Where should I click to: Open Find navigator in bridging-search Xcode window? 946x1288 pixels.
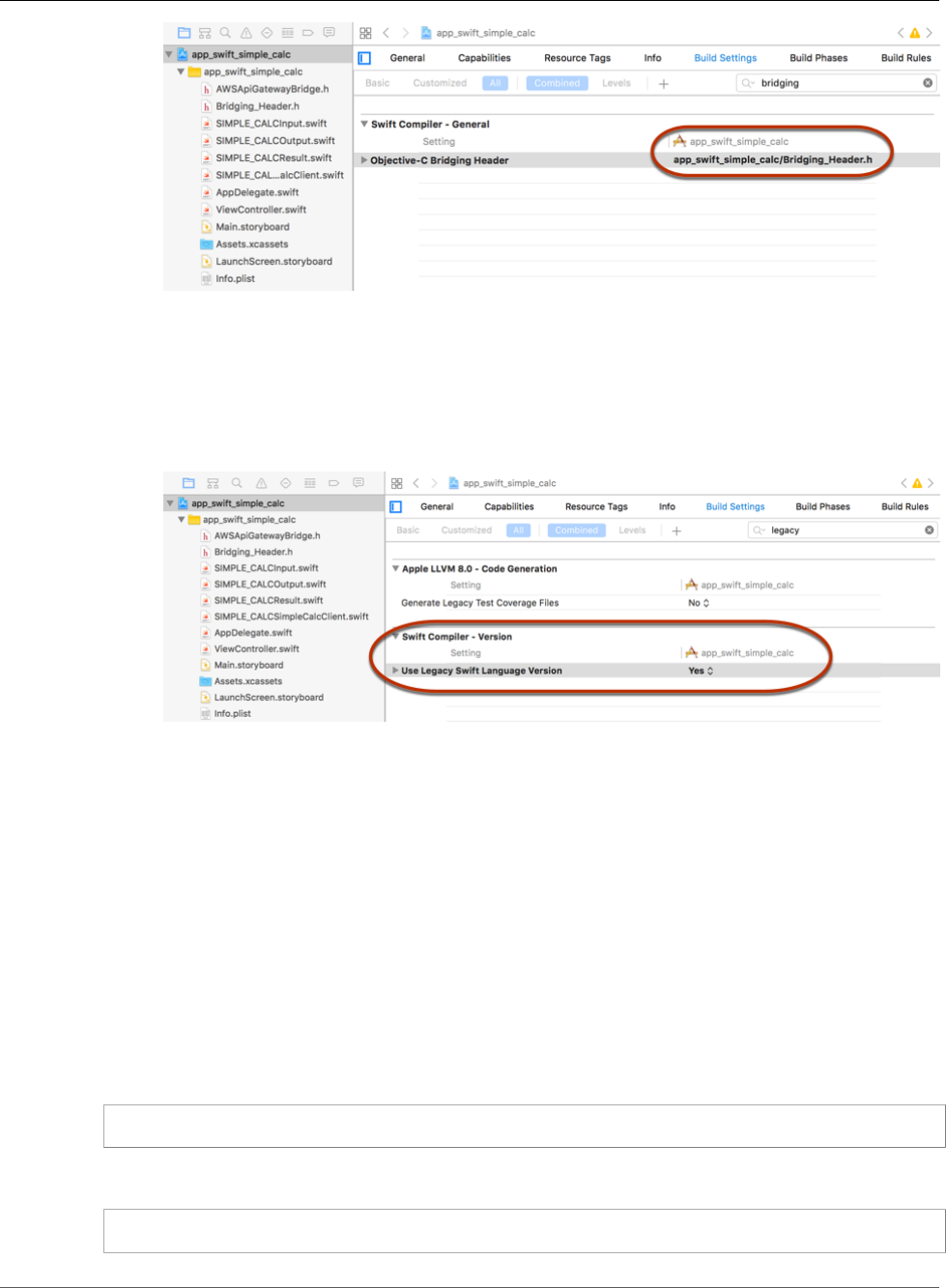pyautogui.click(x=225, y=33)
